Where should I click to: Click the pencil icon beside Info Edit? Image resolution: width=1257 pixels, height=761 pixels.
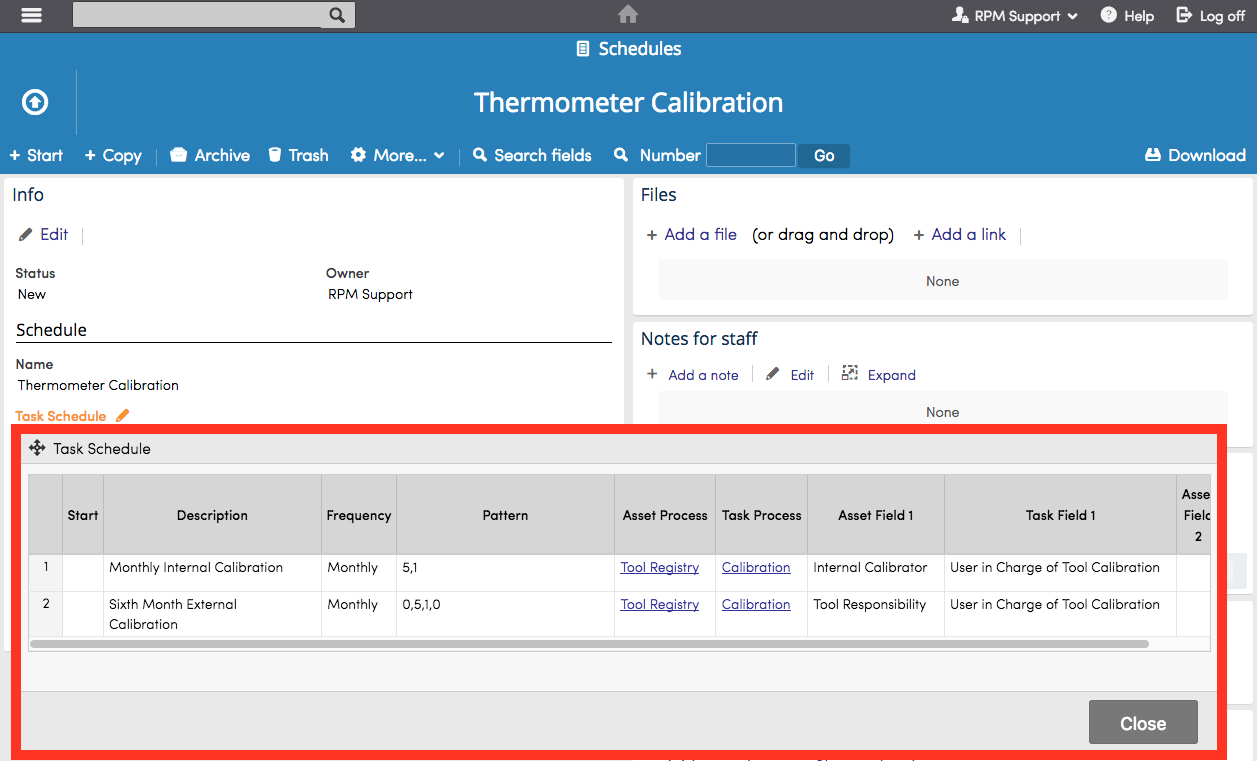point(26,235)
